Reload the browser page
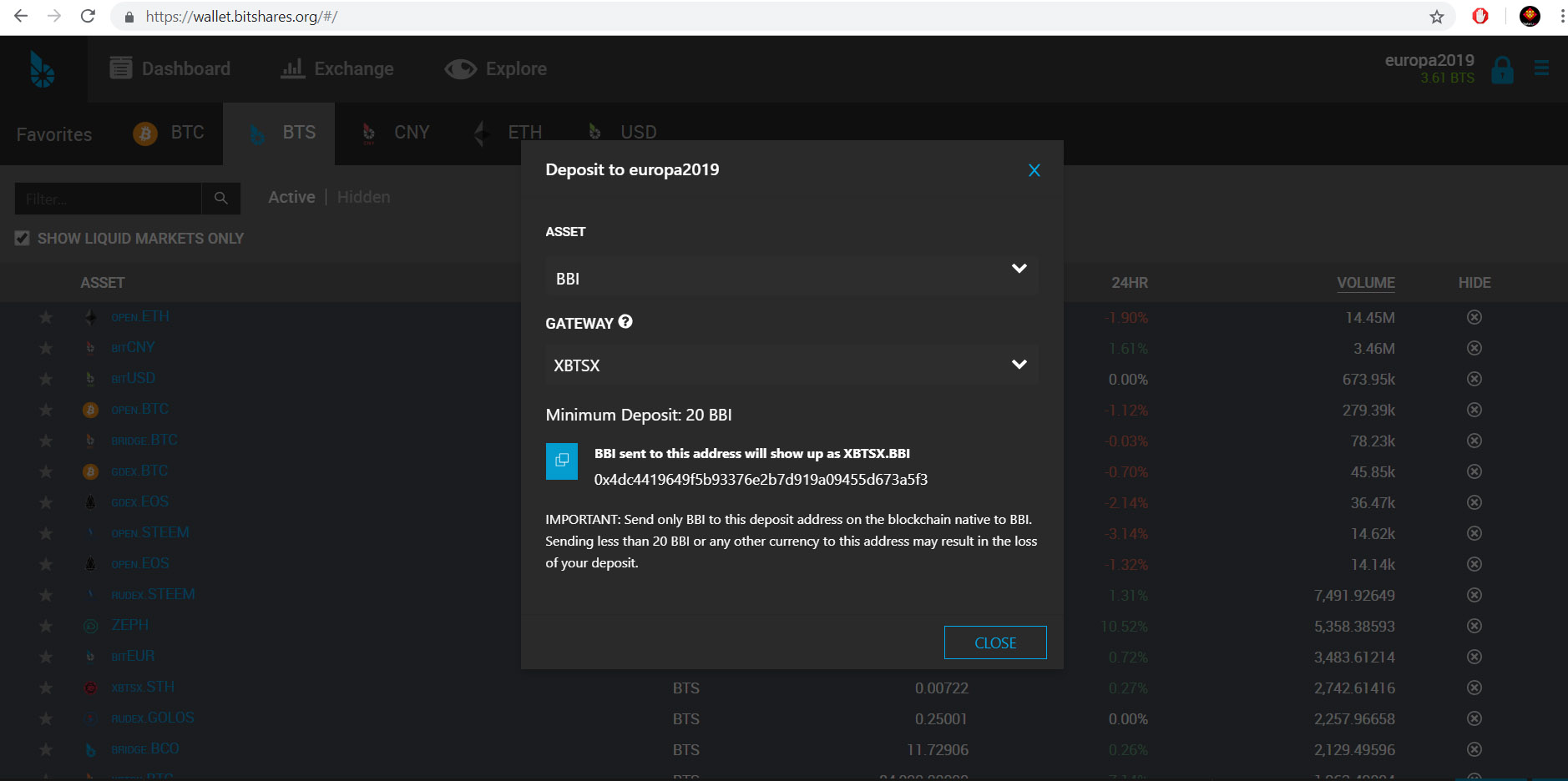1568x781 pixels. [88, 16]
